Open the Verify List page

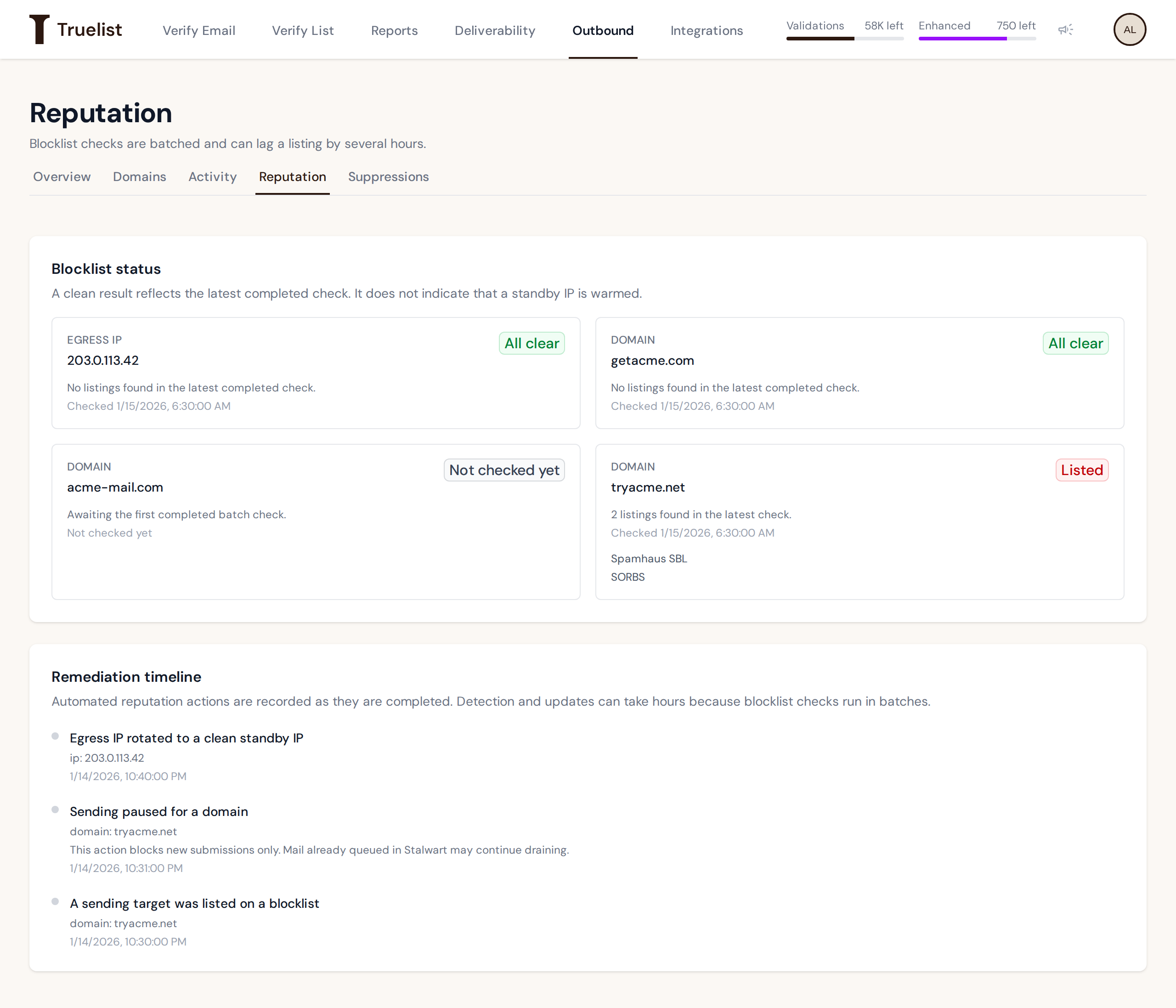click(303, 31)
